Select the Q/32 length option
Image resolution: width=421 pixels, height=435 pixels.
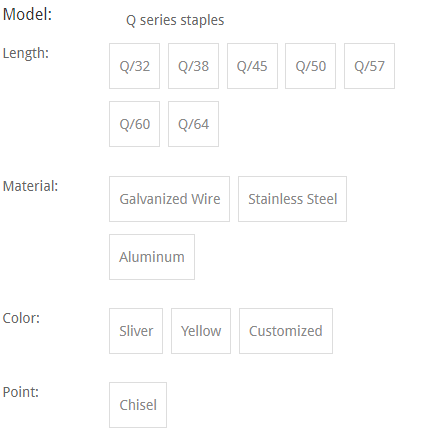pos(134,66)
